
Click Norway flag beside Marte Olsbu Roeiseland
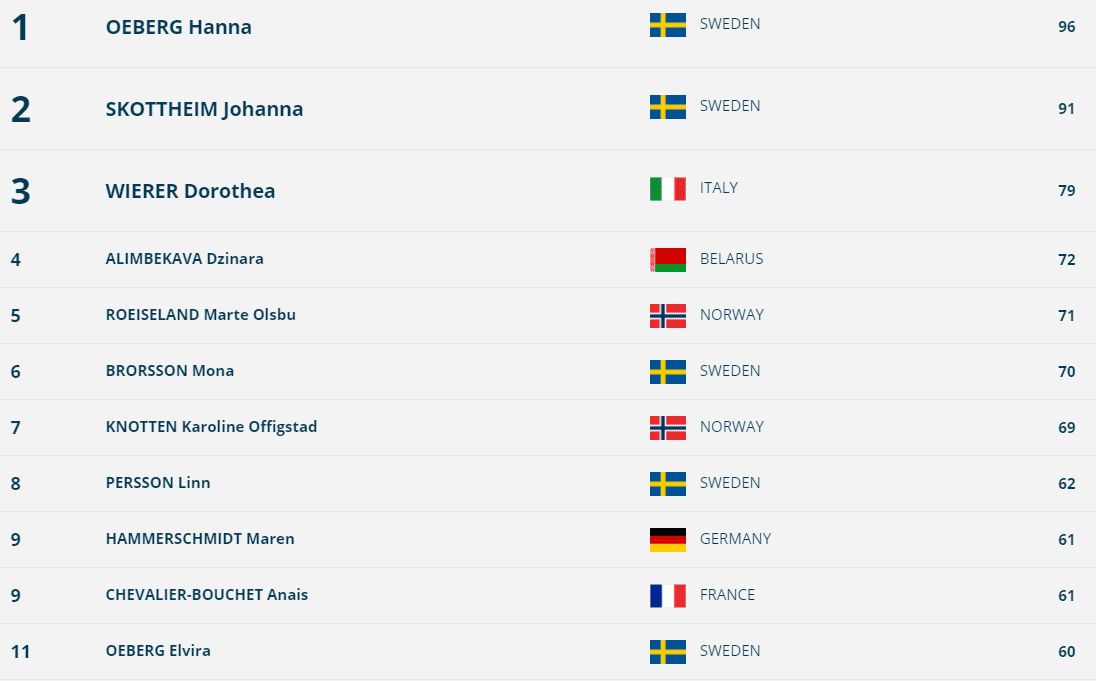click(667, 316)
